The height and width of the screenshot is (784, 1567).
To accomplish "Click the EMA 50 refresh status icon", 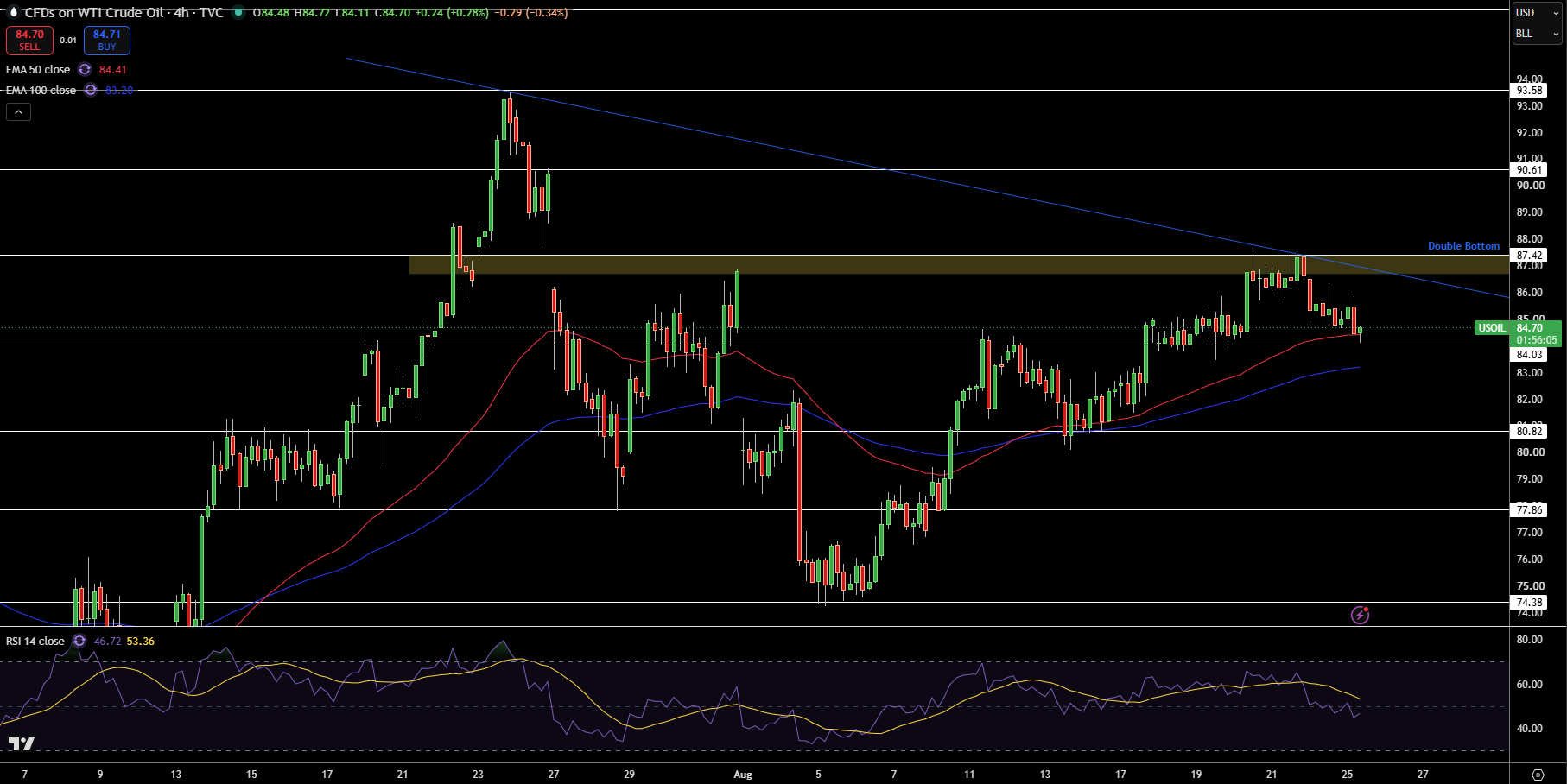I will [x=85, y=70].
